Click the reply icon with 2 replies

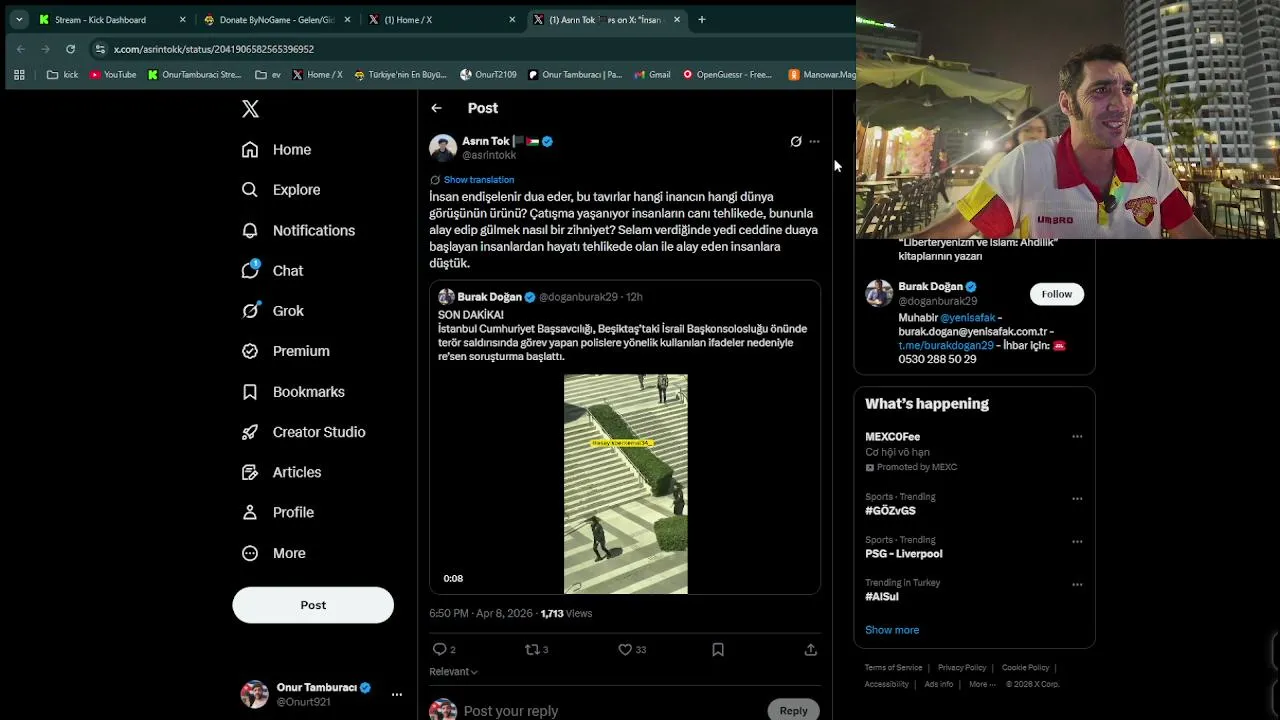coord(443,650)
